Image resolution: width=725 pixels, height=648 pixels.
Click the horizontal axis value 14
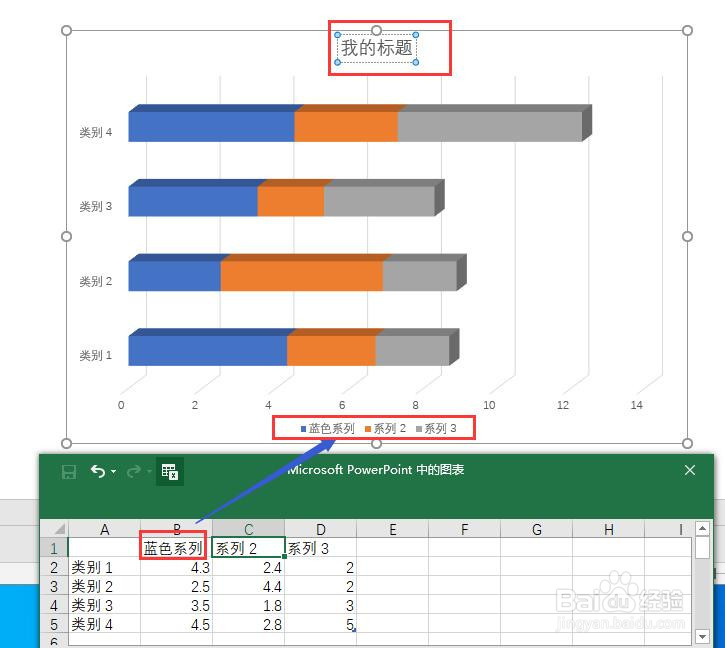(636, 405)
